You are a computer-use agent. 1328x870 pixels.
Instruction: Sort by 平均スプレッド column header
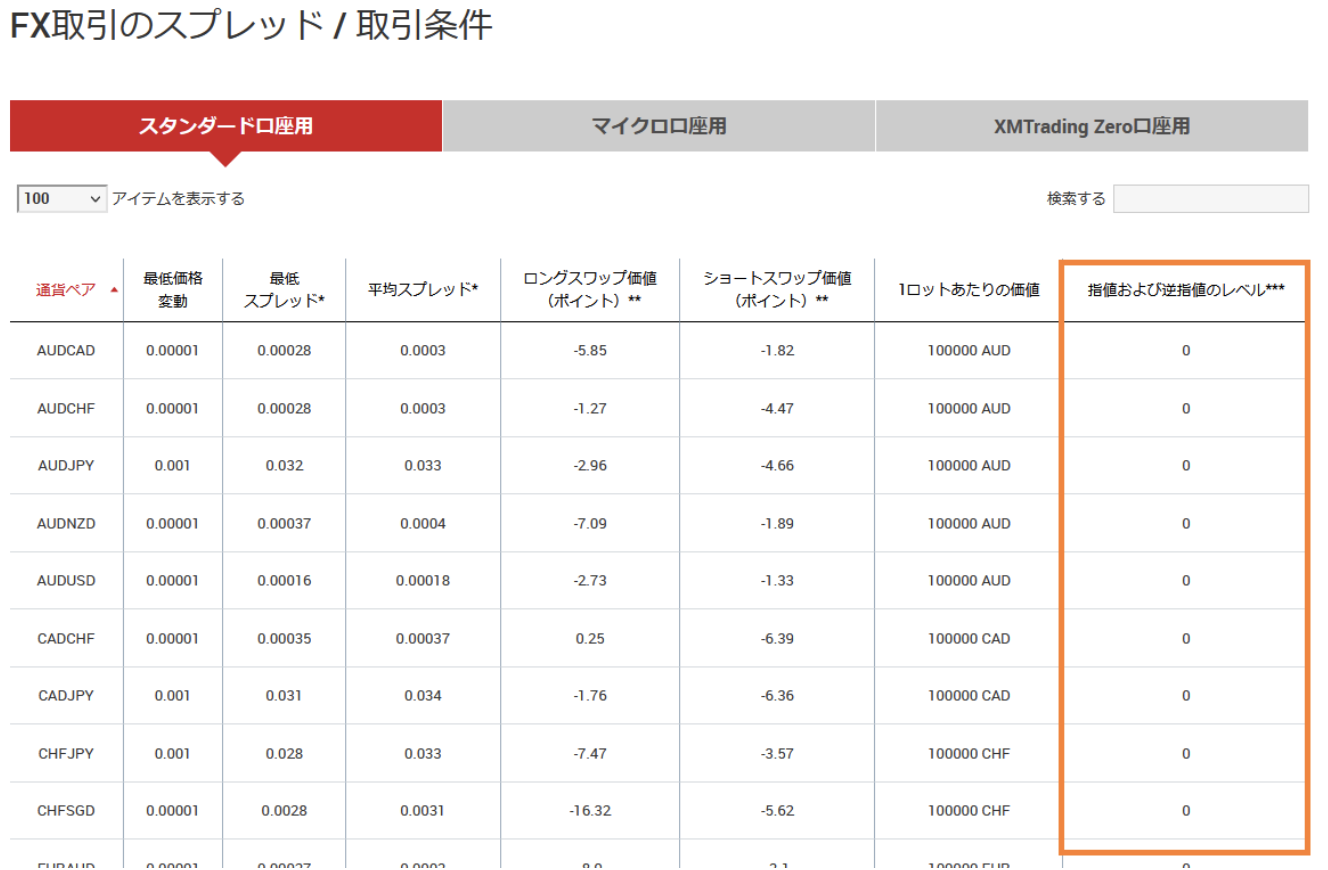[x=423, y=290]
